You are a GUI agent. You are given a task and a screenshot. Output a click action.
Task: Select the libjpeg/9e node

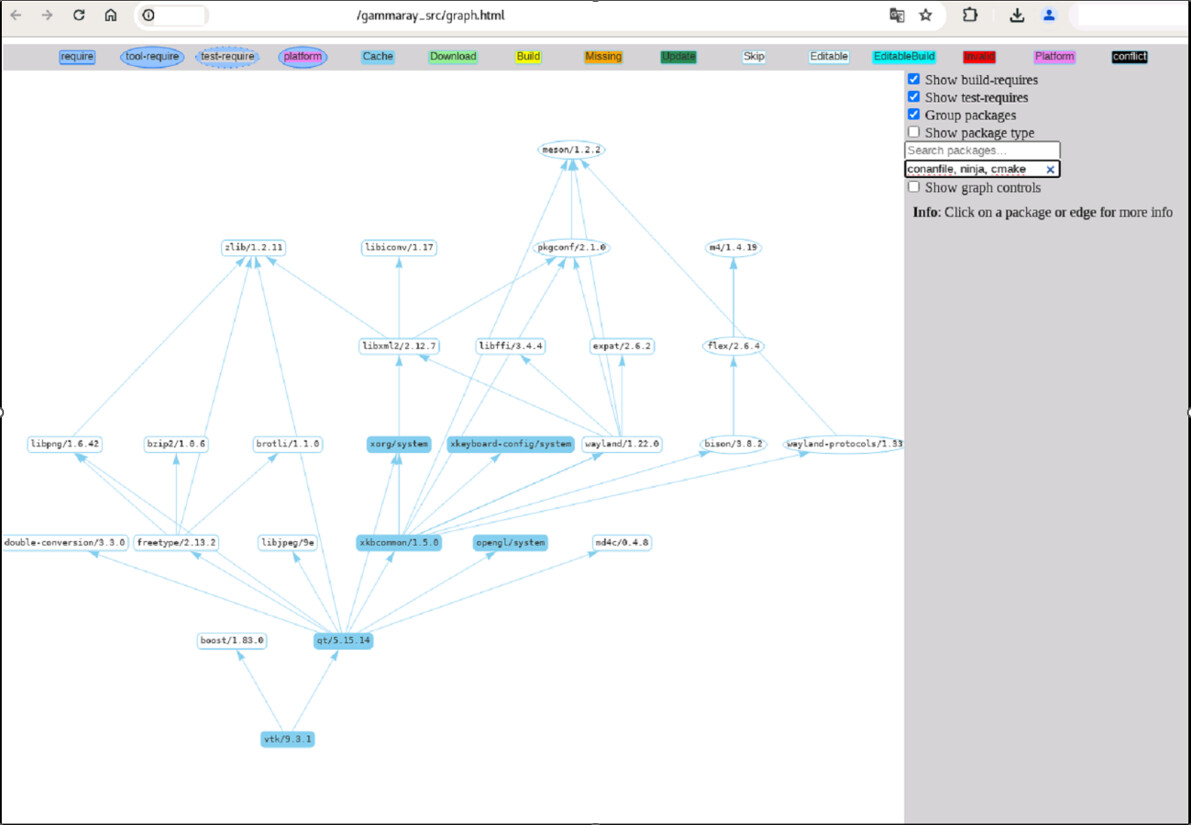288,543
